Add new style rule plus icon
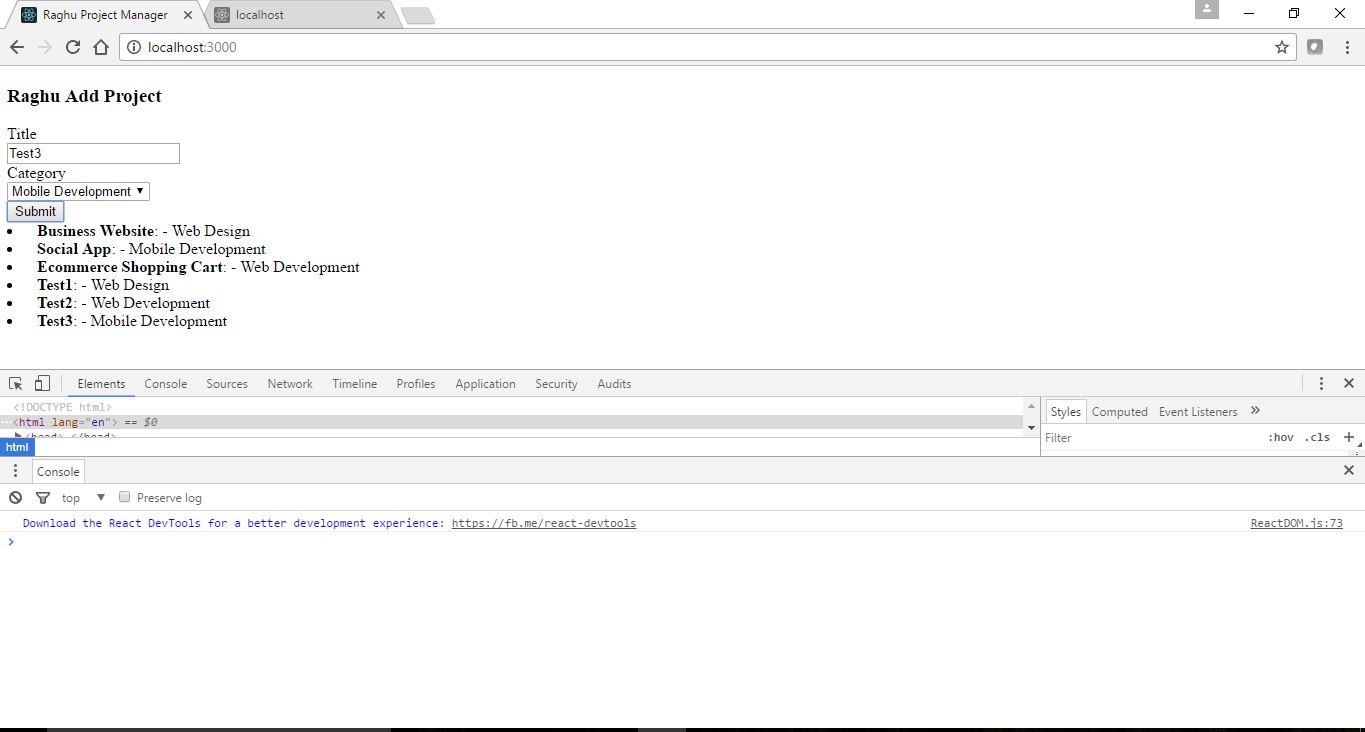 (x=1348, y=437)
